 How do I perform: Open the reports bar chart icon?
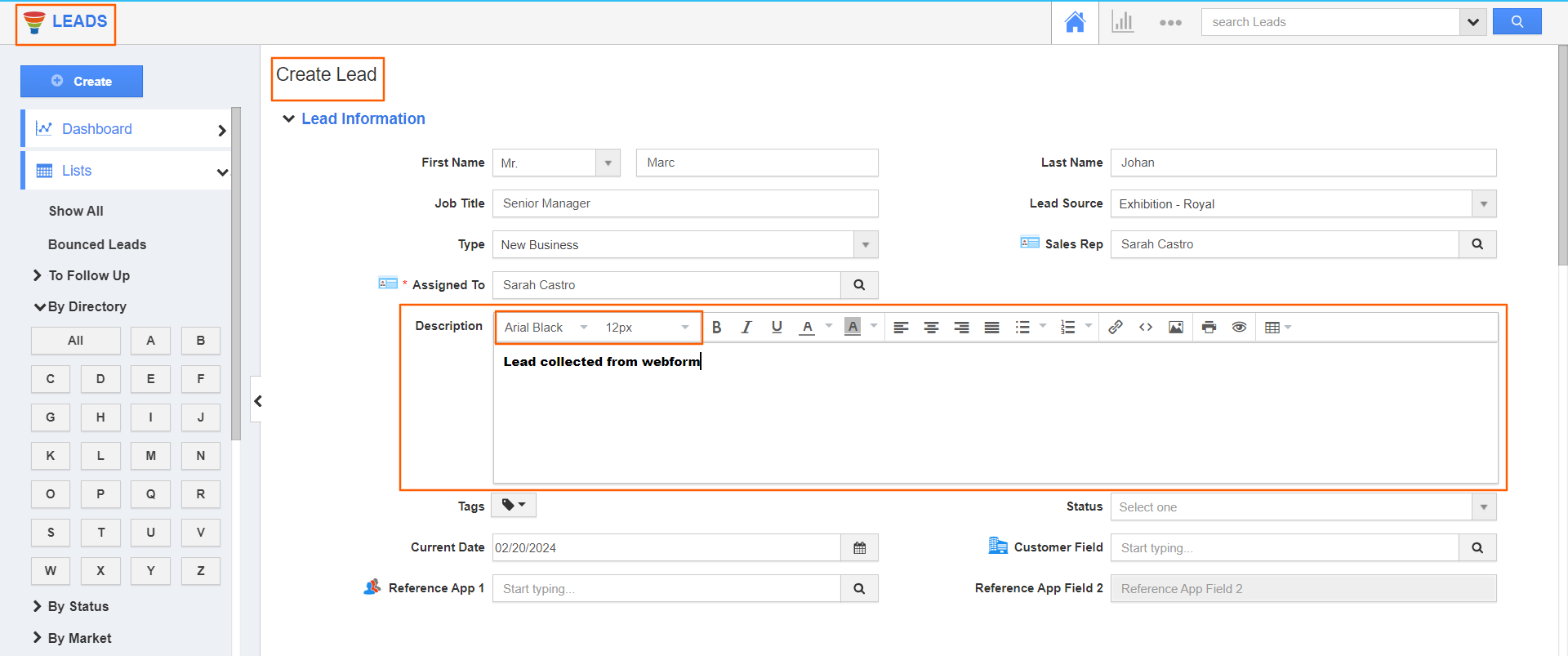pyautogui.click(x=1123, y=22)
